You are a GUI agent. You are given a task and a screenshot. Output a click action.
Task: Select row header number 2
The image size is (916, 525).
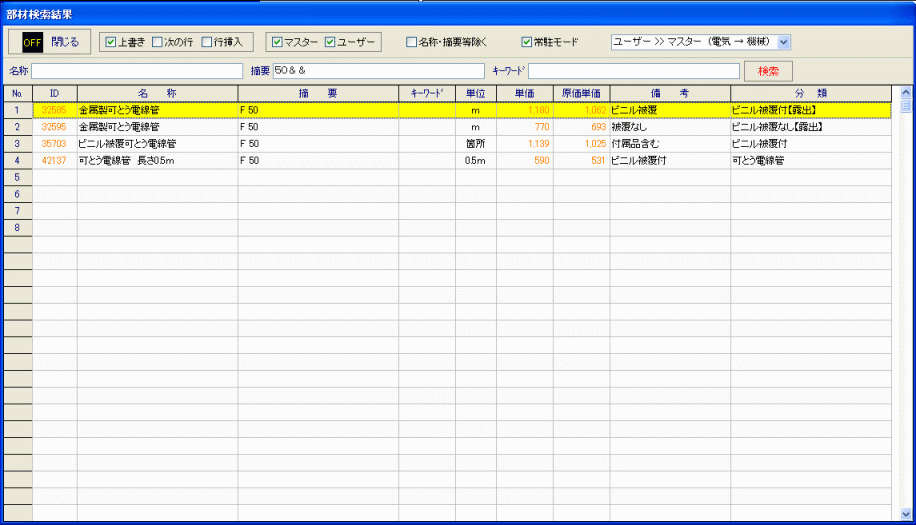(18, 127)
